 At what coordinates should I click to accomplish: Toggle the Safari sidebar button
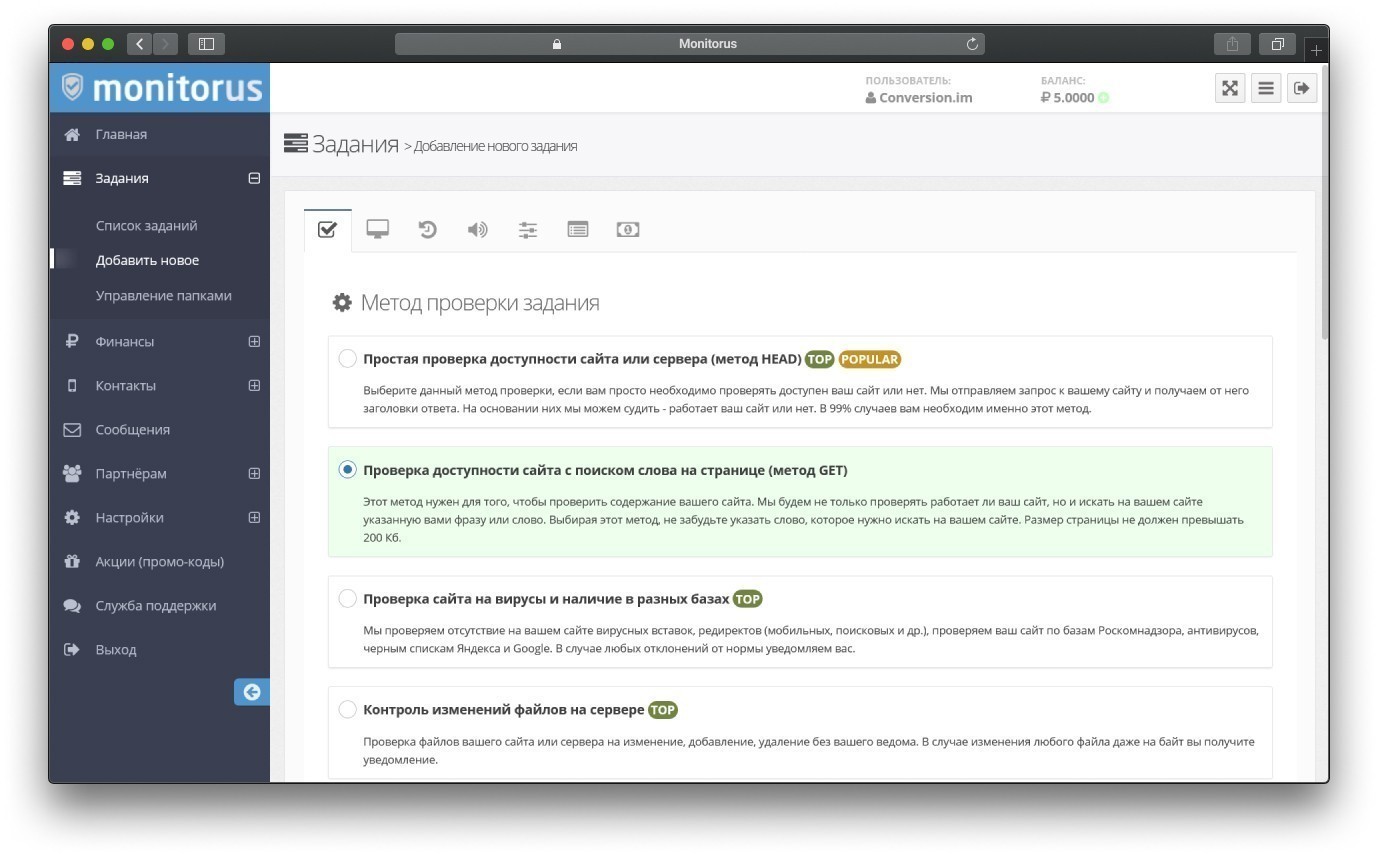tap(207, 44)
